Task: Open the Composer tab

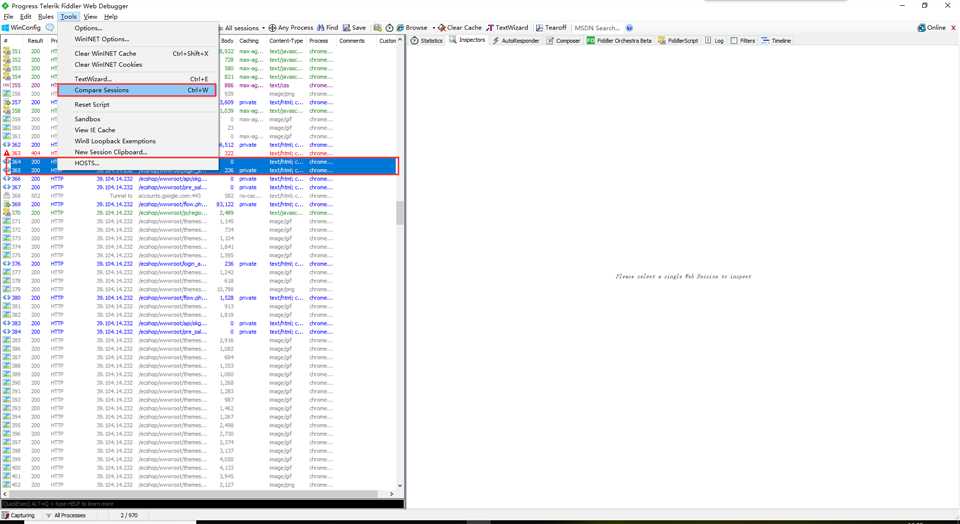Action: 563,40
